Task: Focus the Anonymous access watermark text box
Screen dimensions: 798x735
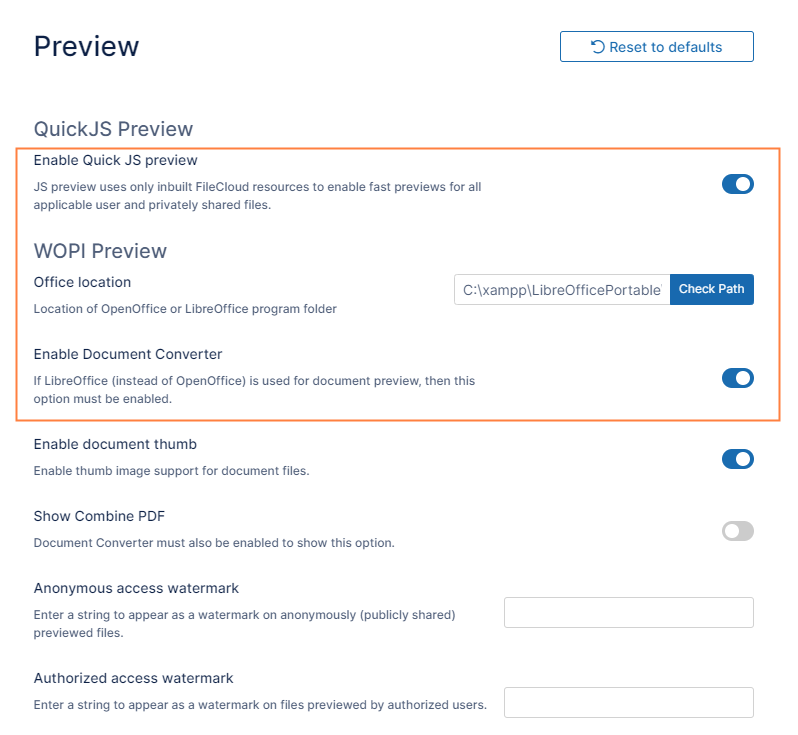Action: pos(628,613)
